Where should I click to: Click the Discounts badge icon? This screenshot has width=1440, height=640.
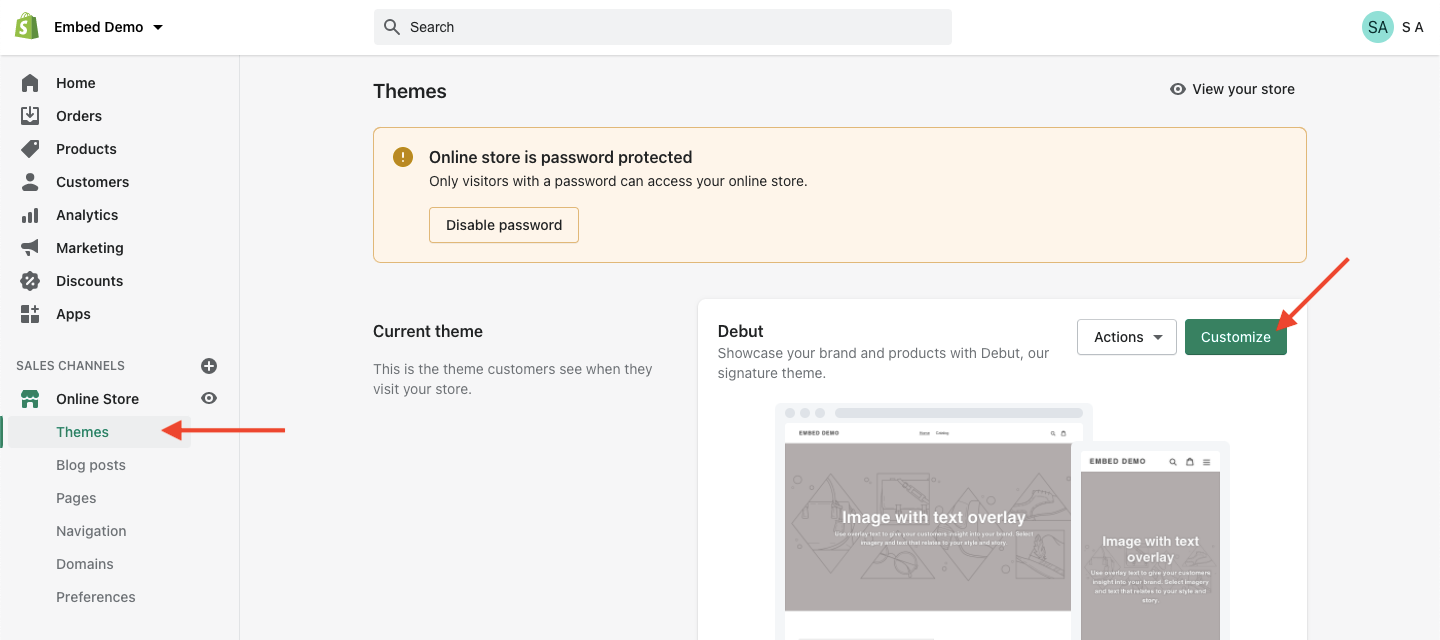pos(30,281)
